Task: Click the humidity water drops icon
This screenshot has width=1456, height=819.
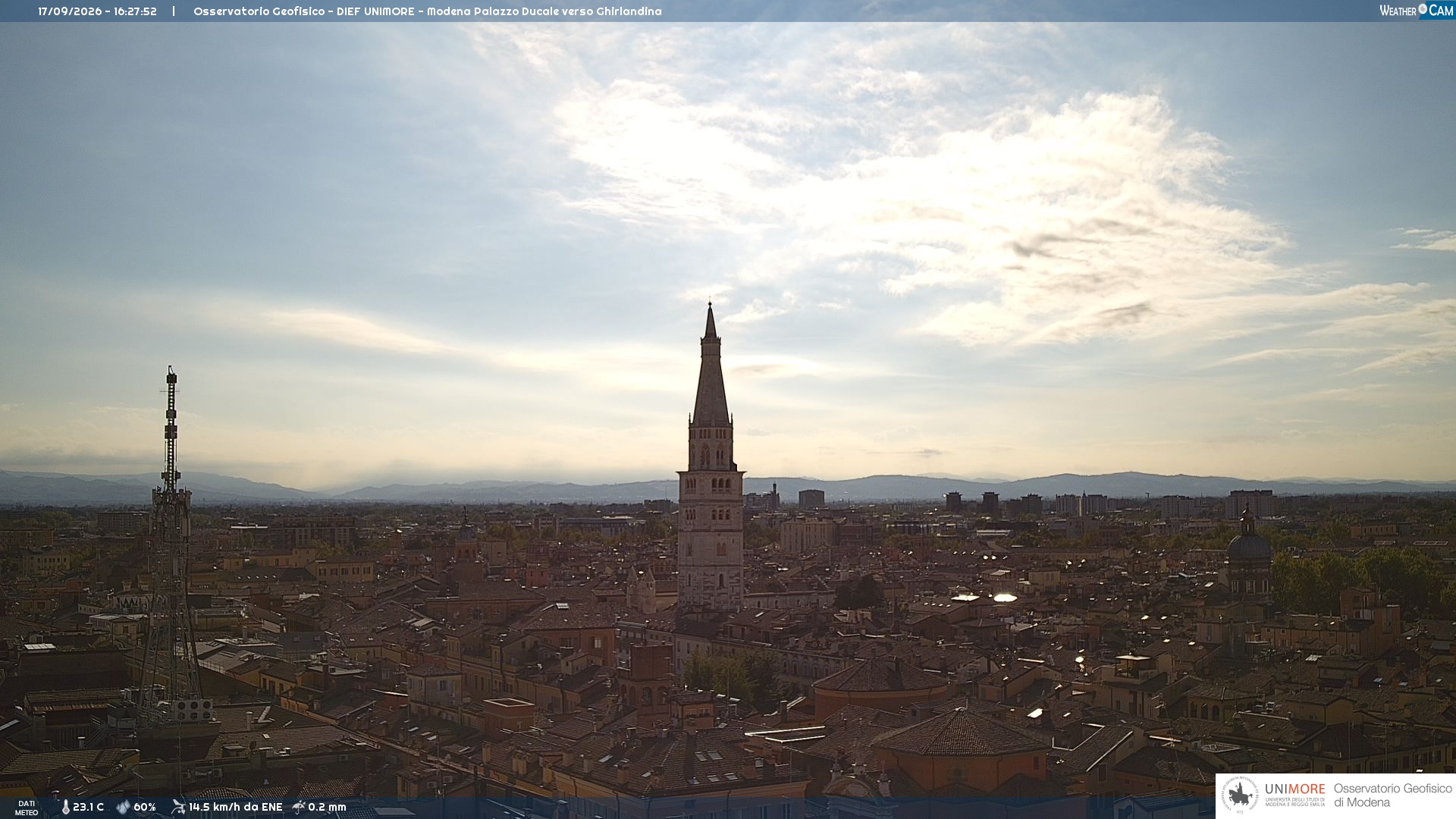Action: 123,808
